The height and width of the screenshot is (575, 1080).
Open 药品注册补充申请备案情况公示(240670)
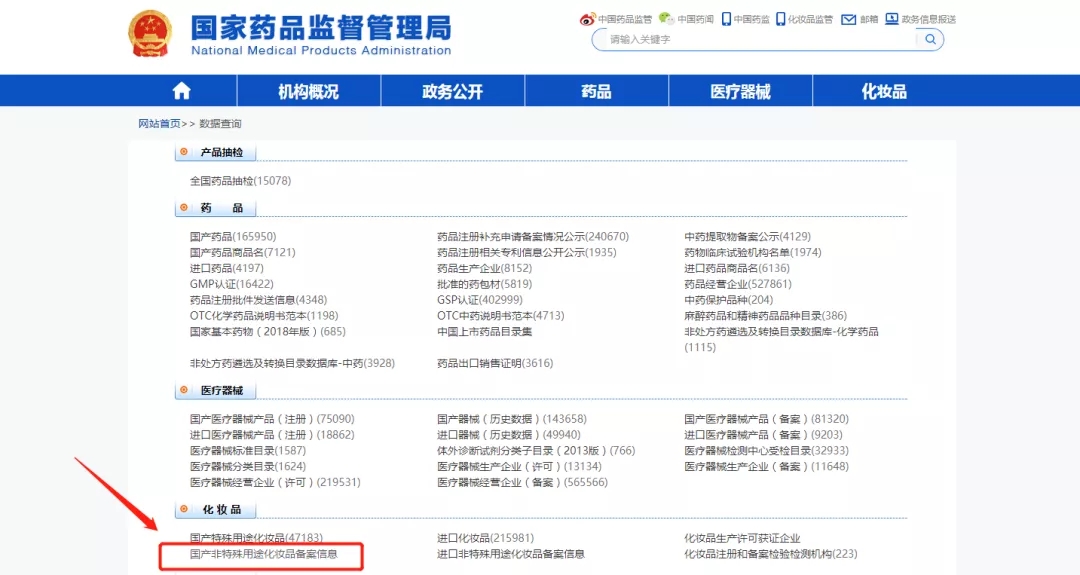pos(532,236)
